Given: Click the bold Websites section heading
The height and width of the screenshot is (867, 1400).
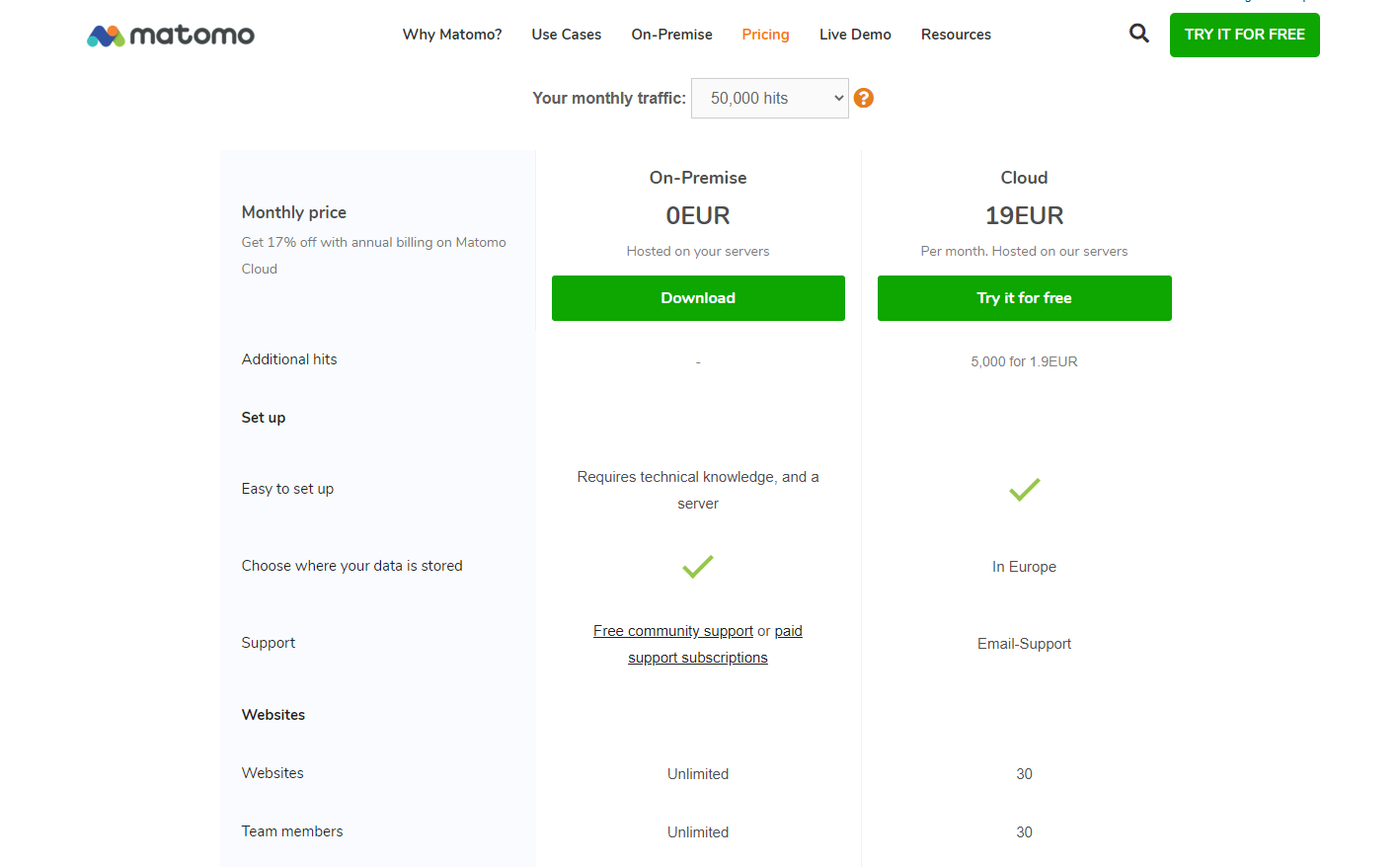Looking at the screenshot, I should [273, 715].
